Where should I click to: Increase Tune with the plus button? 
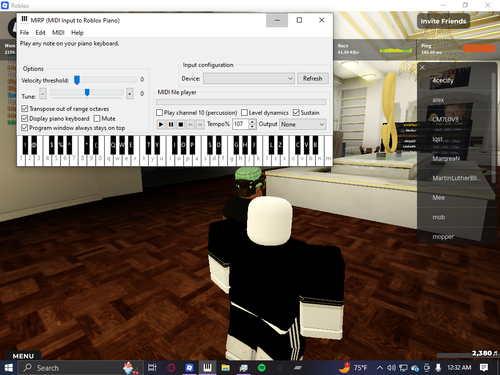[x=130, y=94]
